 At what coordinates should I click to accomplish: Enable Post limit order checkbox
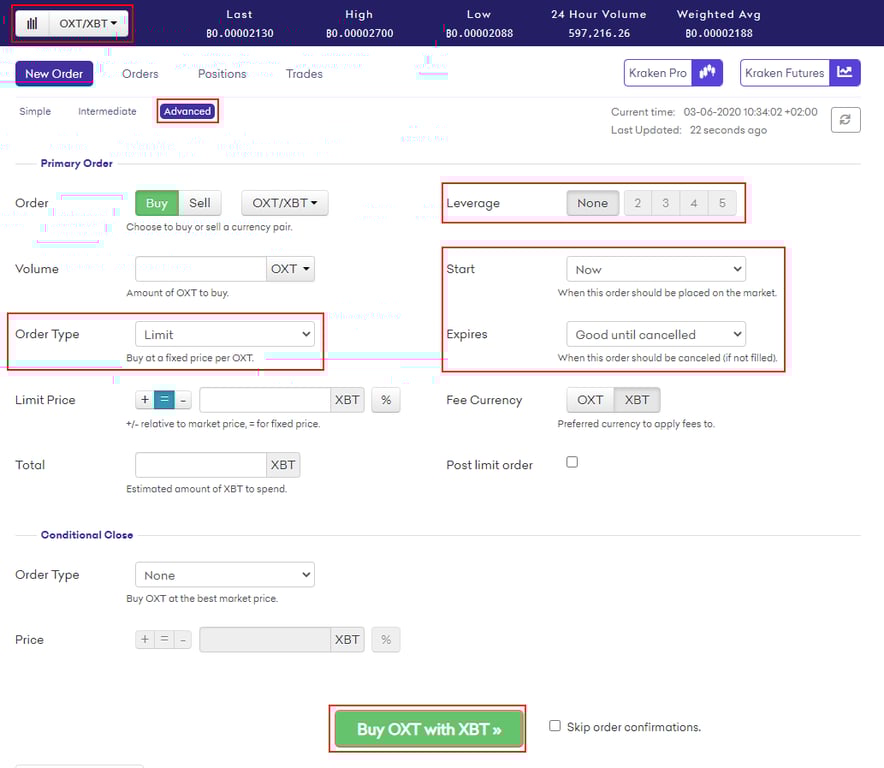click(572, 462)
